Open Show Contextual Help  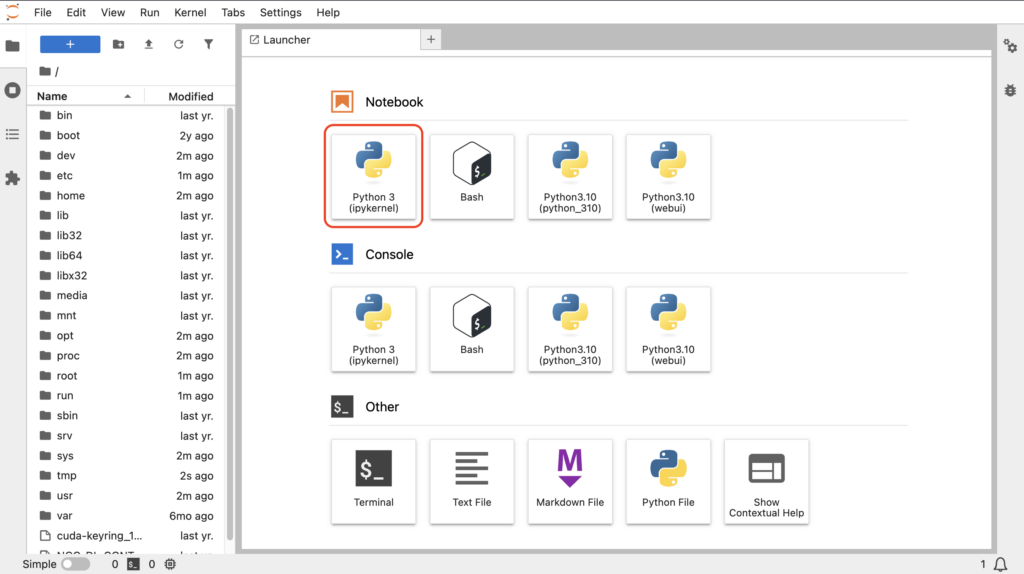(x=766, y=481)
